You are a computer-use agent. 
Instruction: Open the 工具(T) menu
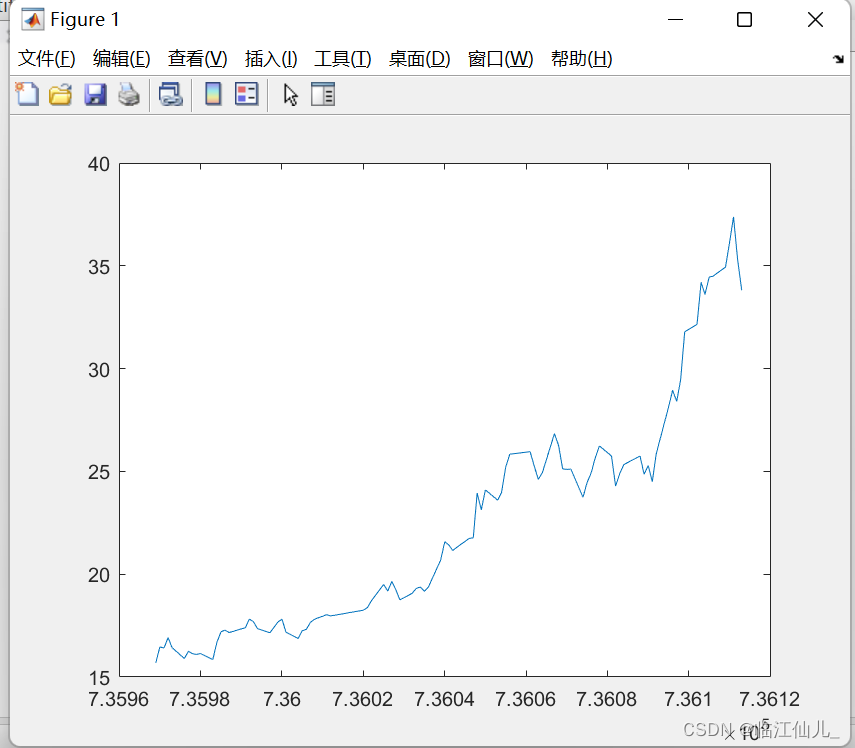tap(342, 58)
